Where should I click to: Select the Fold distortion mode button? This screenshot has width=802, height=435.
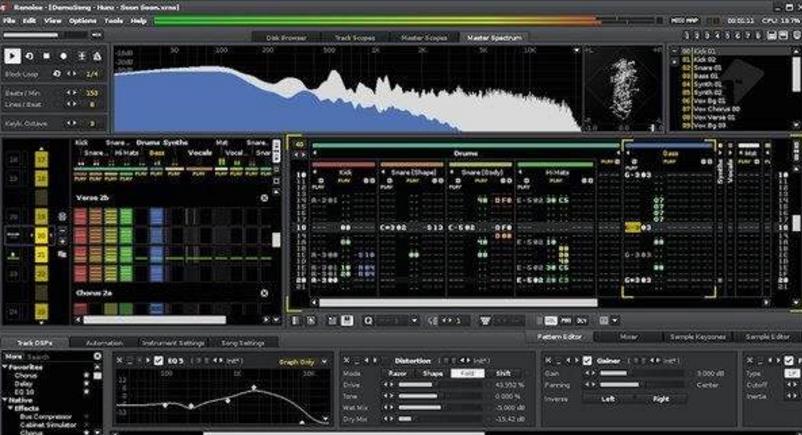coord(467,373)
